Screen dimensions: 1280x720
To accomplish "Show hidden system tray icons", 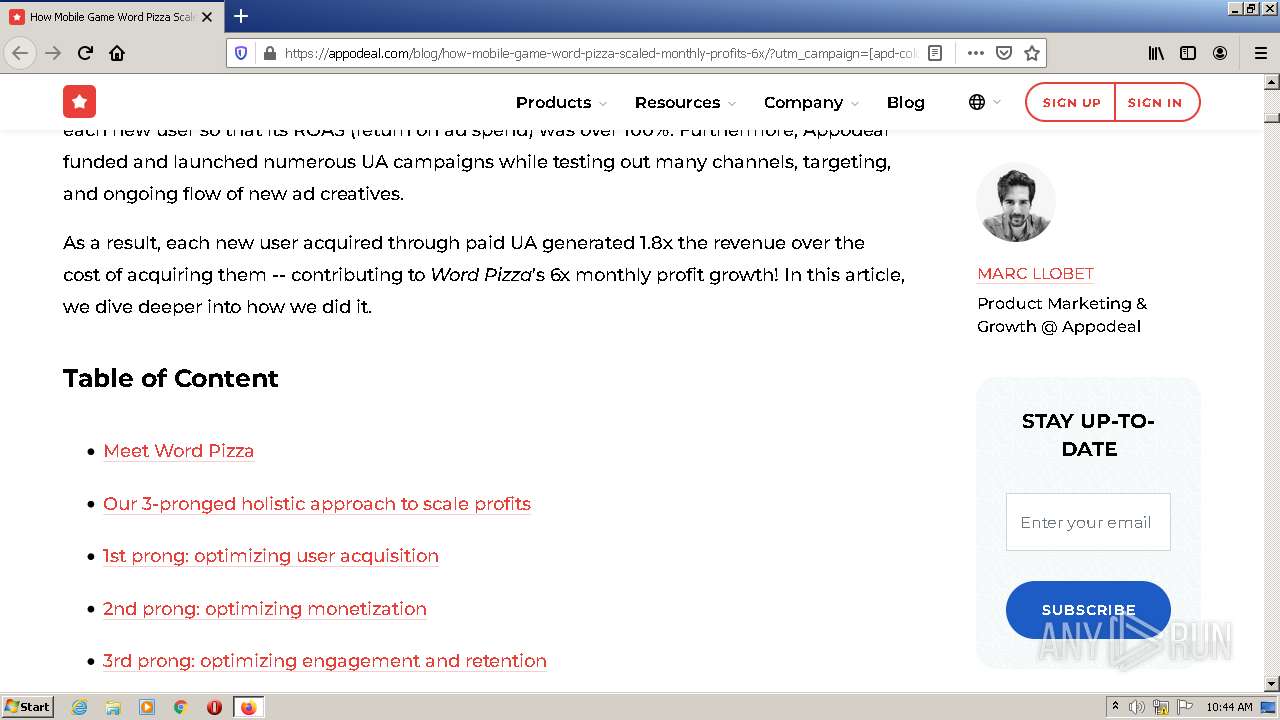I will point(1115,707).
